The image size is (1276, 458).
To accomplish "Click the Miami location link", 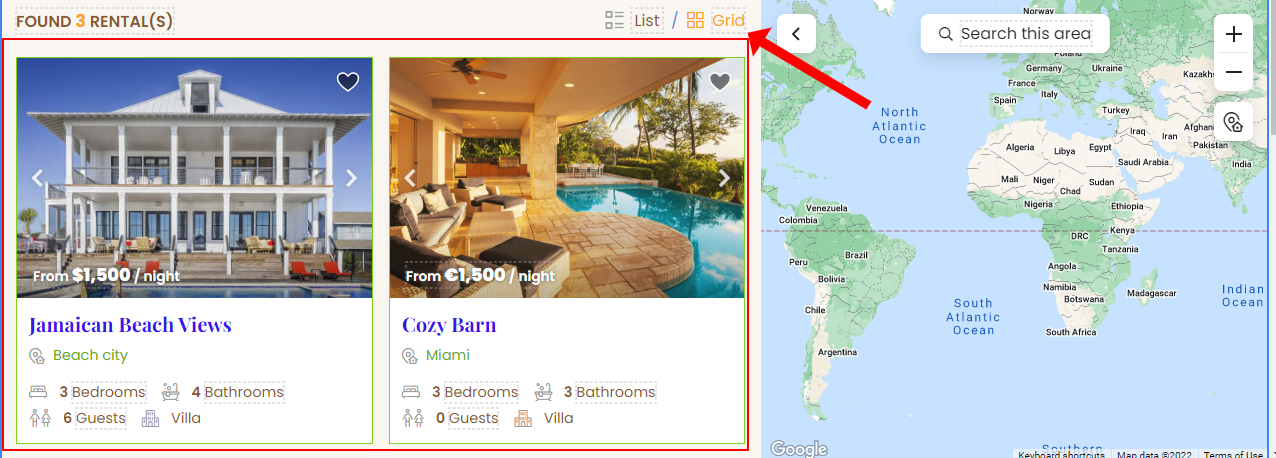I will [447, 355].
